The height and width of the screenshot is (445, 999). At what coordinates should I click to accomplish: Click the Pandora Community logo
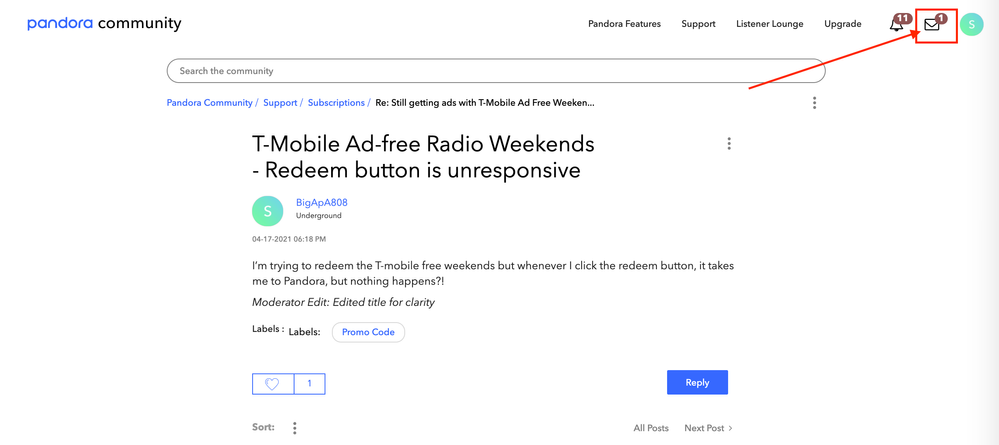(x=104, y=24)
